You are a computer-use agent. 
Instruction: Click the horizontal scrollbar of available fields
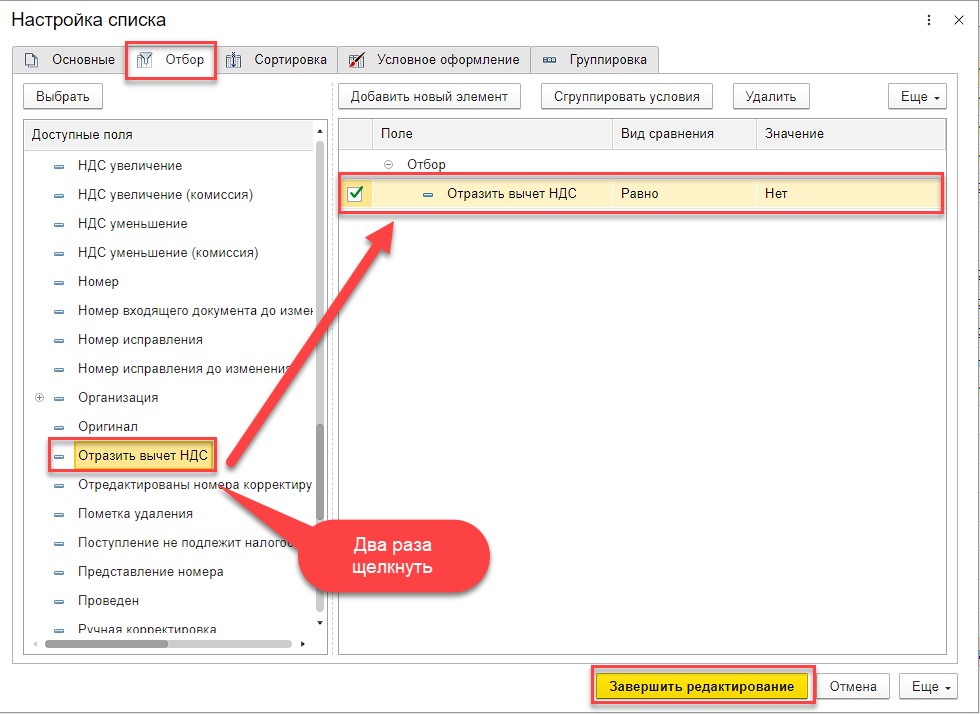click(x=169, y=644)
